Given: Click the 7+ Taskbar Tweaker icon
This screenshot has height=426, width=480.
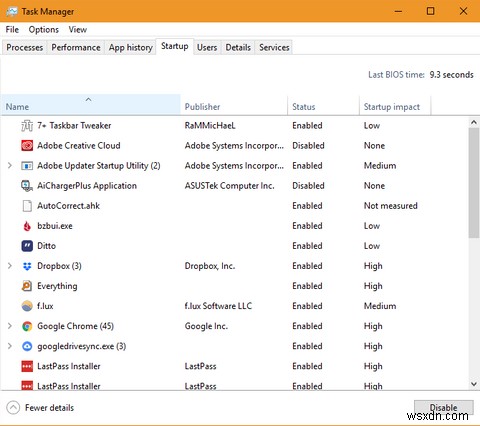Looking at the screenshot, I should (x=27, y=126).
